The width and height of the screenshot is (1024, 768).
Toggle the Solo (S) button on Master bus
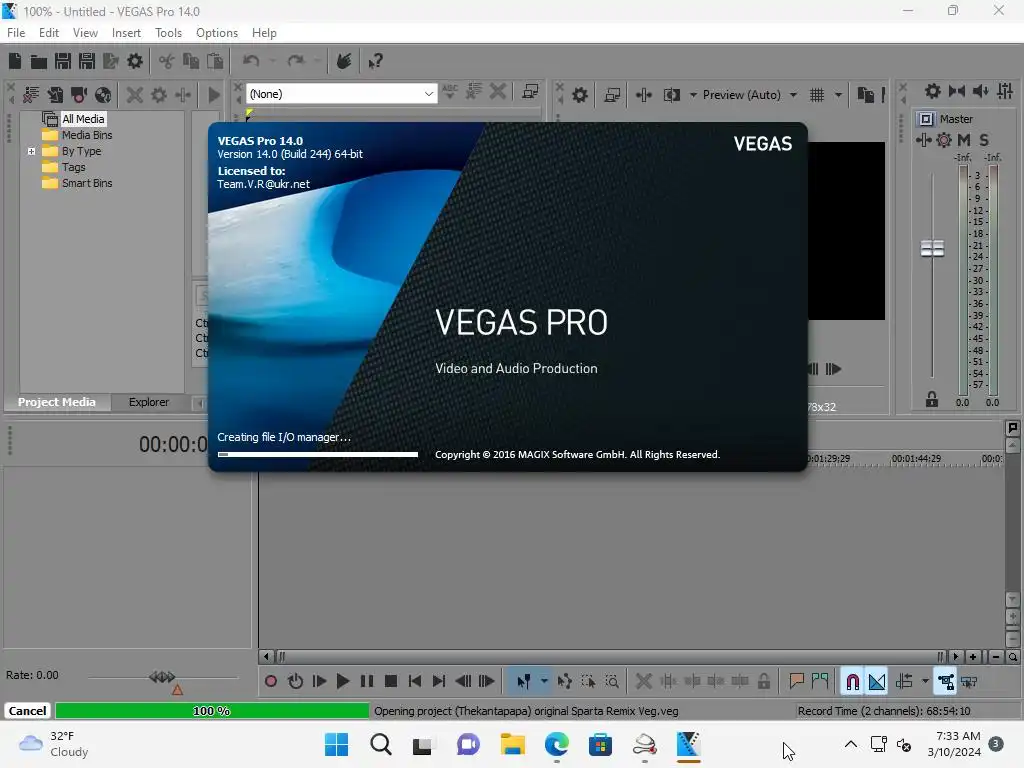984,140
